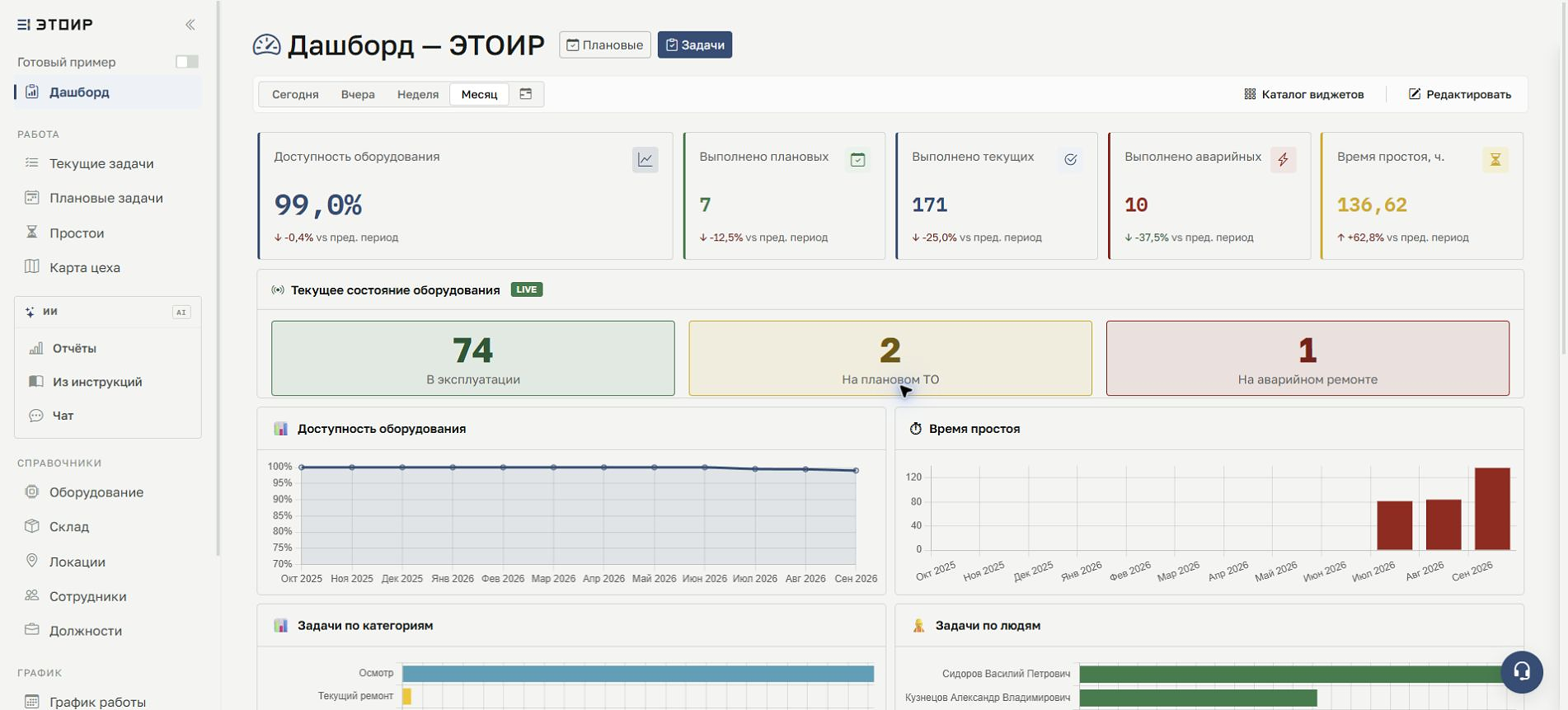Click hourglass icon on 'Время простоя' card
Viewport: 1568px width, 710px height.
1495,160
